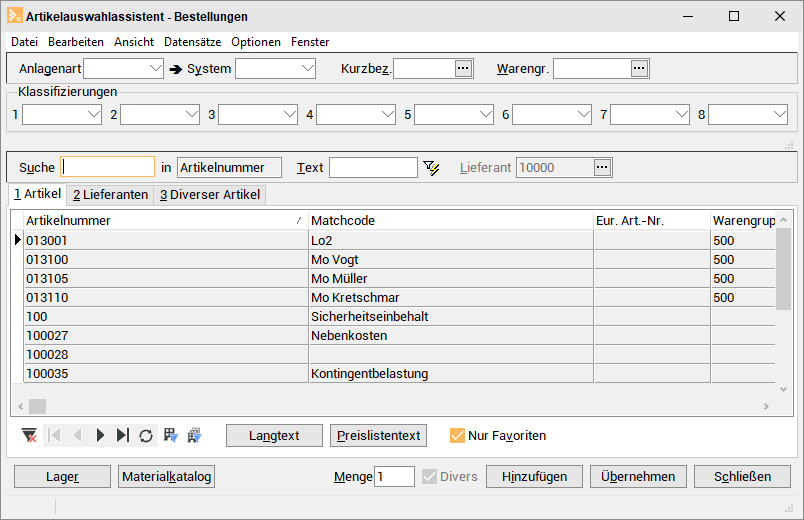Click the grid filter icon beside refresh
Viewport: 804px width, 520px height.
(x=170, y=435)
